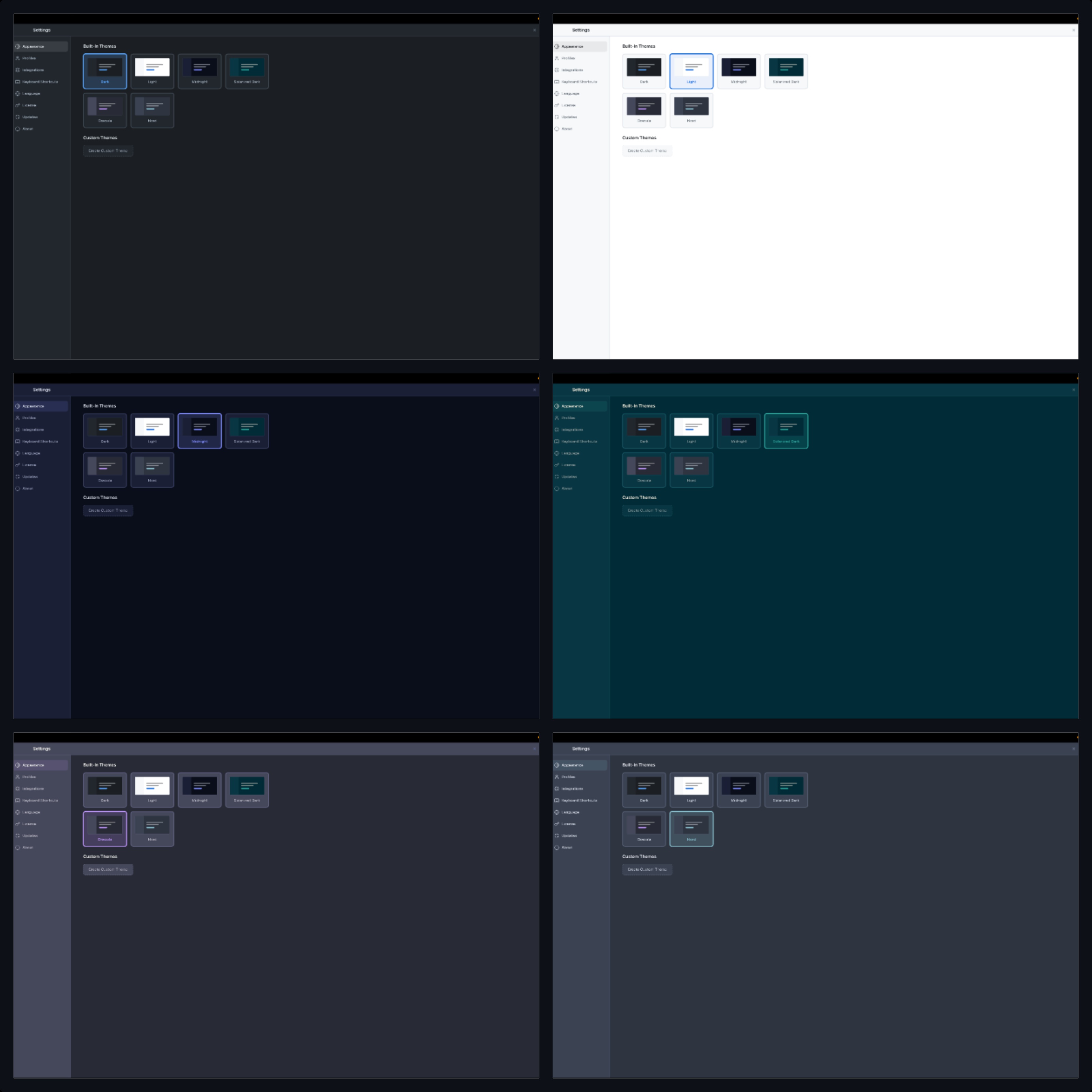Select the highlighted Solarized Dark card in the Solarized window
Viewport: 1092px width, 1092px height.
click(x=786, y=431)
